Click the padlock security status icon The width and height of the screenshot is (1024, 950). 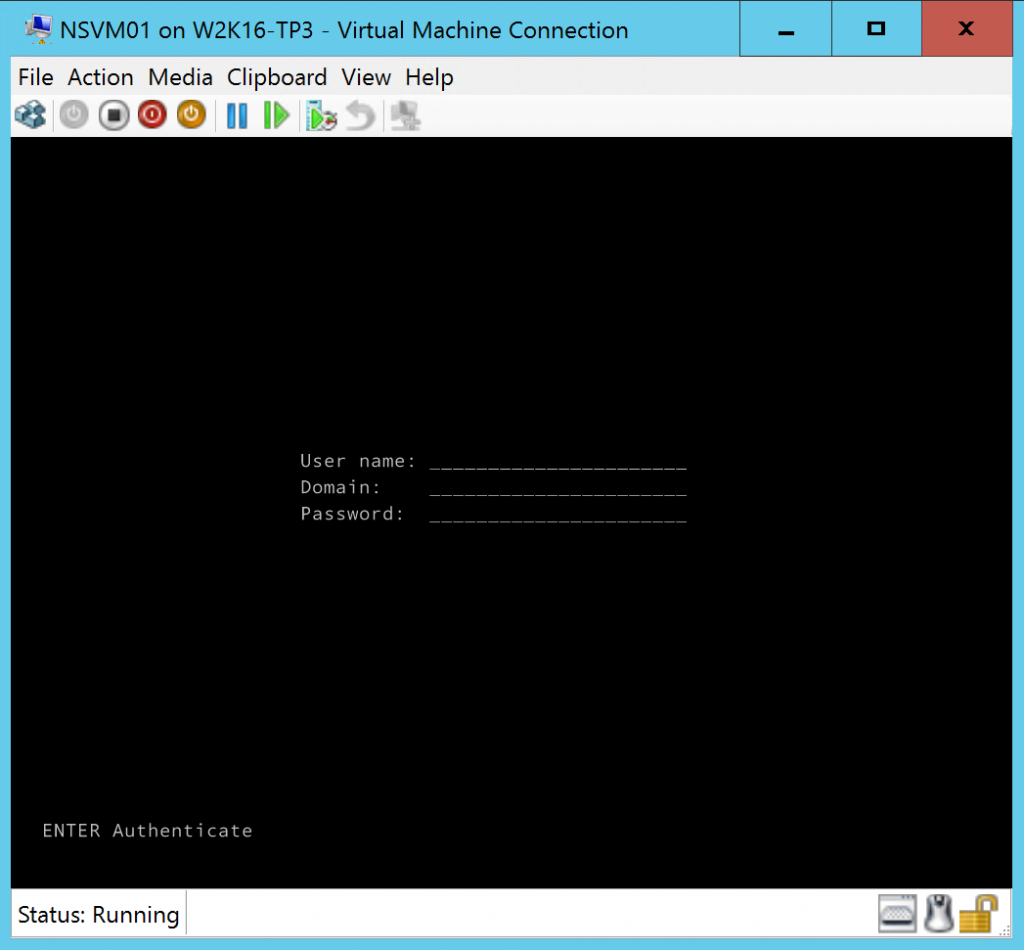tap(978, 913)
